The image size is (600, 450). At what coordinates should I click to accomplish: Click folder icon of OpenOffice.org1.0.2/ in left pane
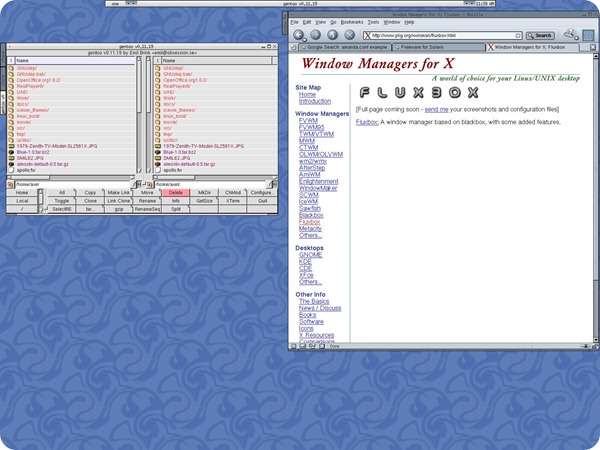pos(11,80)
